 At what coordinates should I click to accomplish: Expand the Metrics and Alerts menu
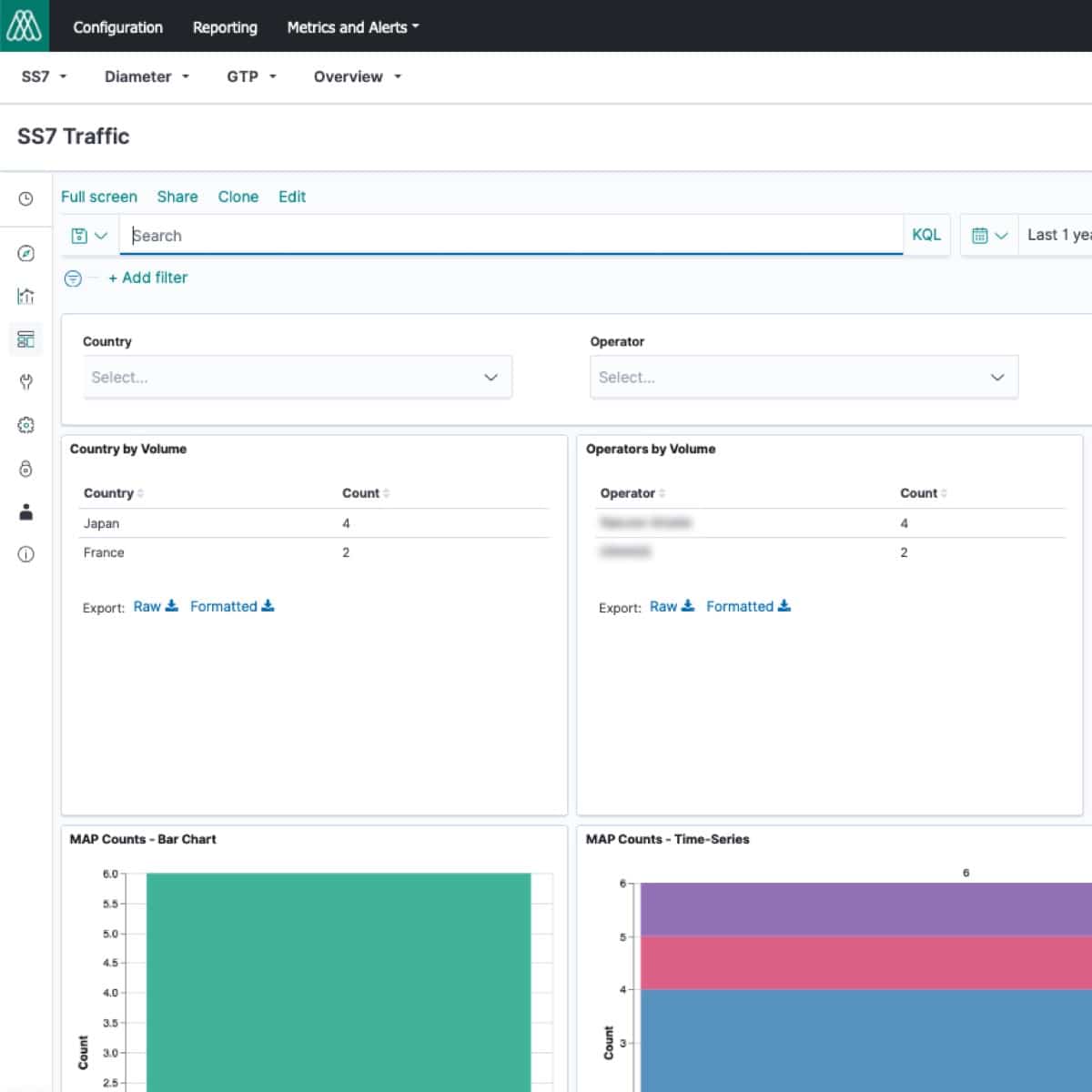353,27
